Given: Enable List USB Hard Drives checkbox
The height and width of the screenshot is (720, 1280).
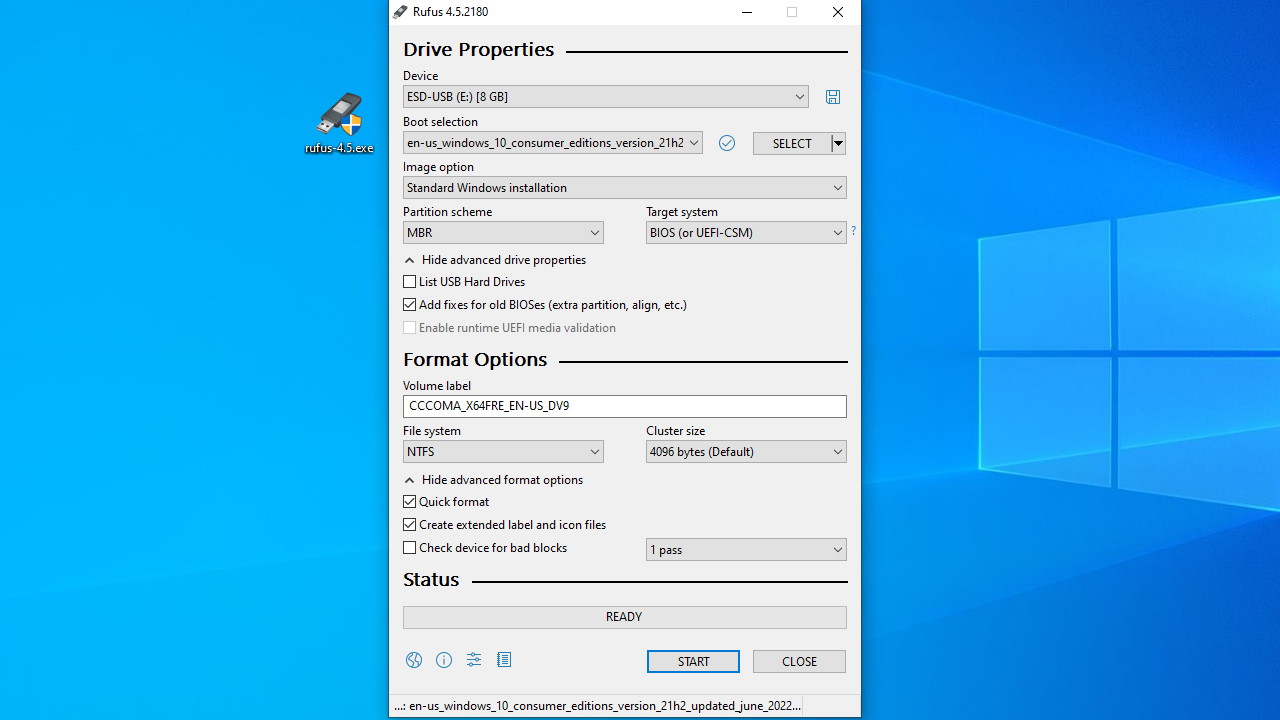Looking at the screenshot, I should pos(410,282).
